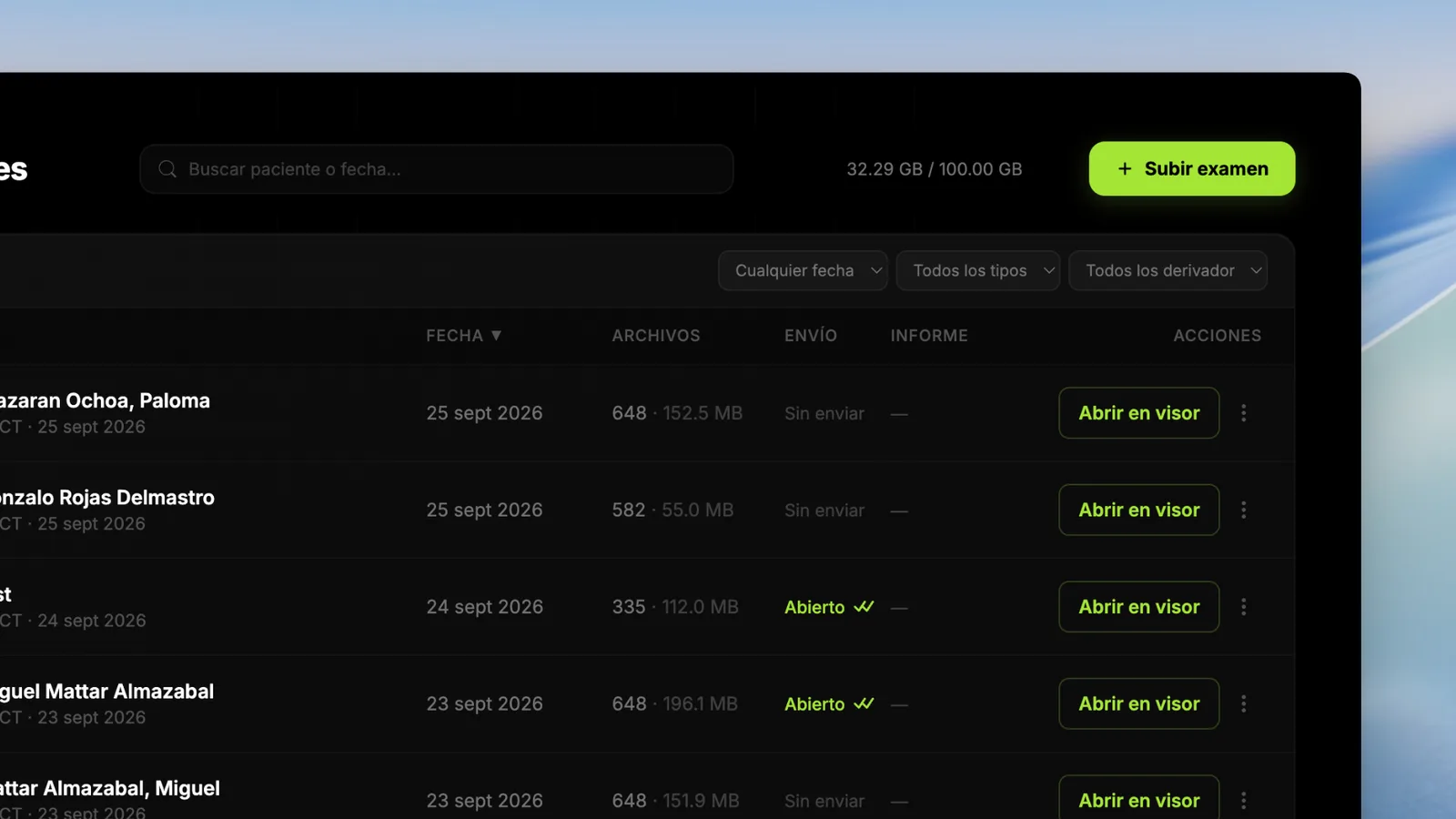Select the 648 · 151.9 MB files cell

[x=675, y=801]
